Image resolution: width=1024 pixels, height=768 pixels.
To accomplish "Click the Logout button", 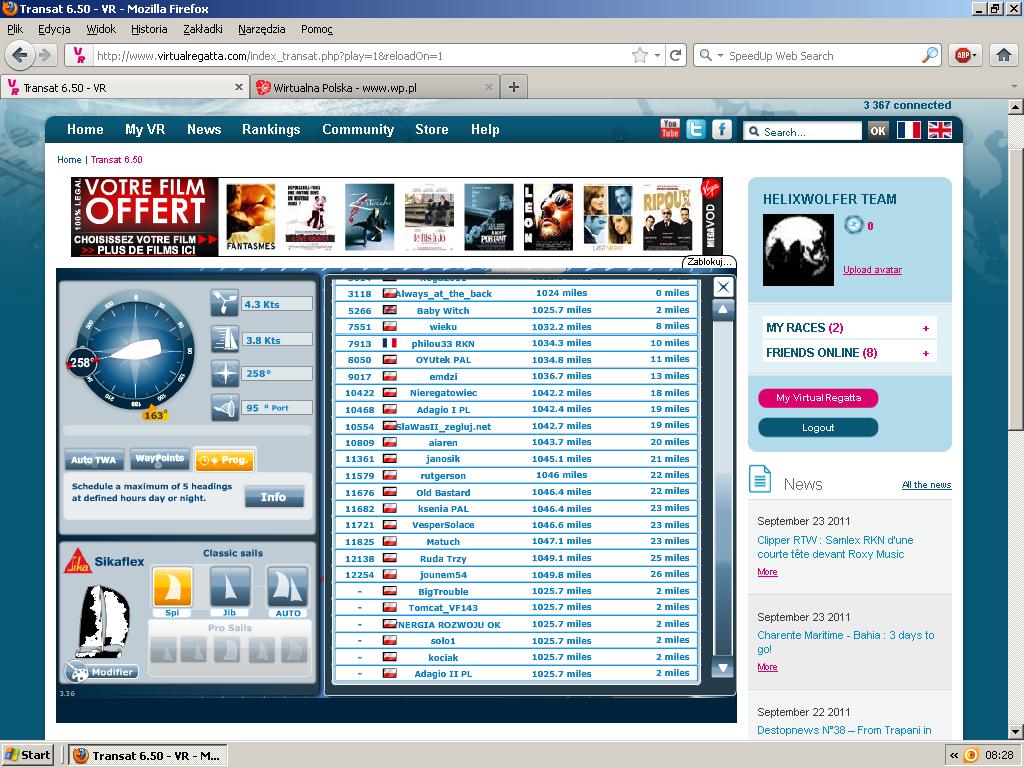I will pyautogui.click(x=817, y=428).
